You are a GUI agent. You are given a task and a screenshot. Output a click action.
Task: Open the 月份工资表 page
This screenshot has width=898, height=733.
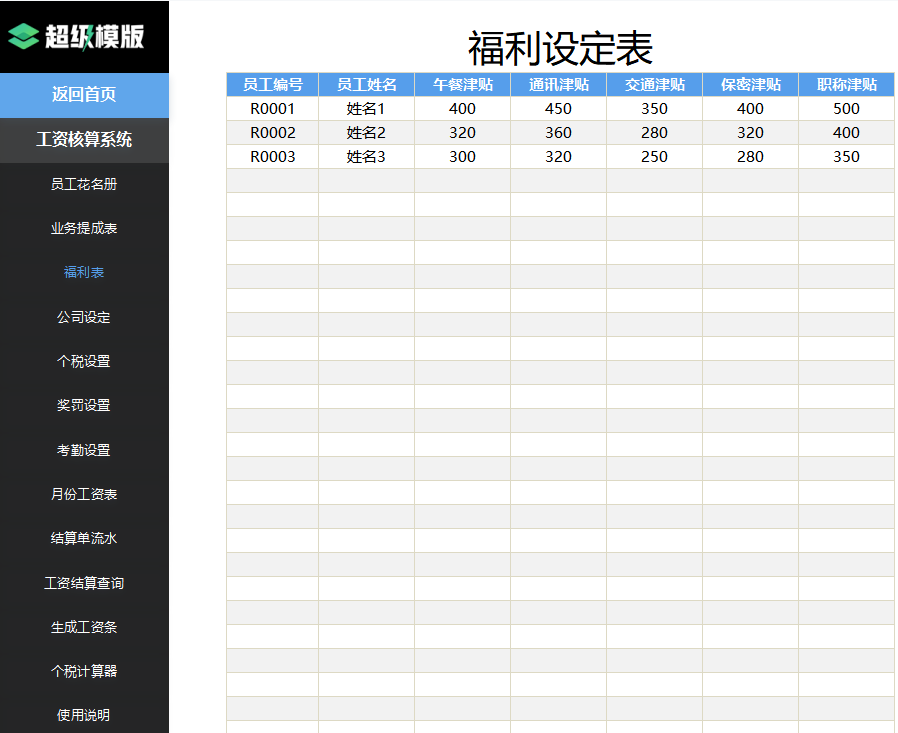pyautogui.click(x=85, y=494)
